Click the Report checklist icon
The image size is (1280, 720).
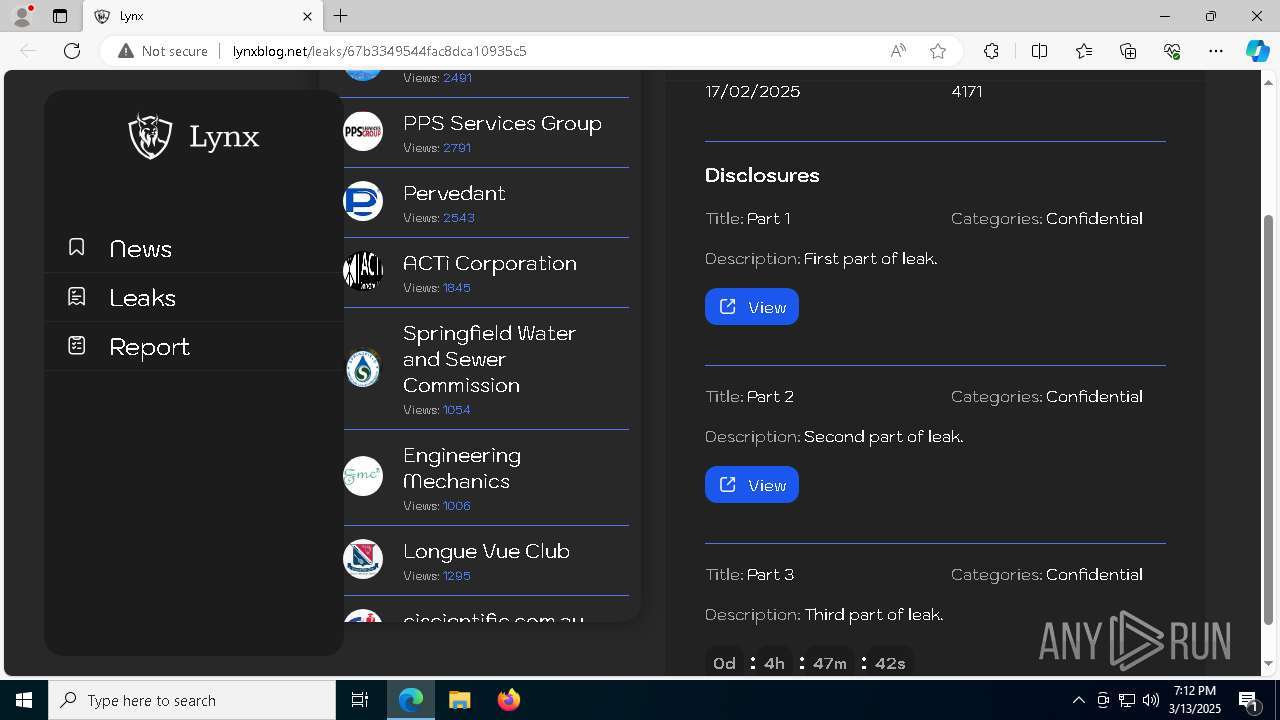(x=77, y=345)
